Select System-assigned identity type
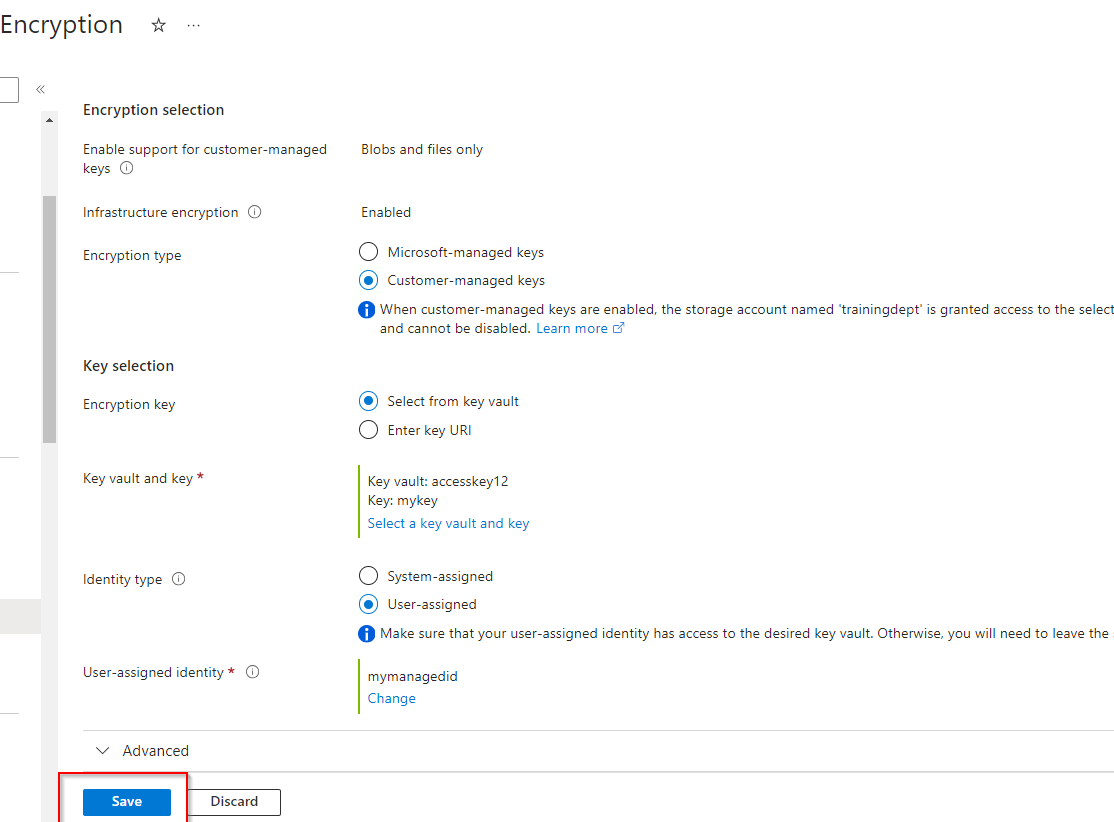 tap(368, 575)
